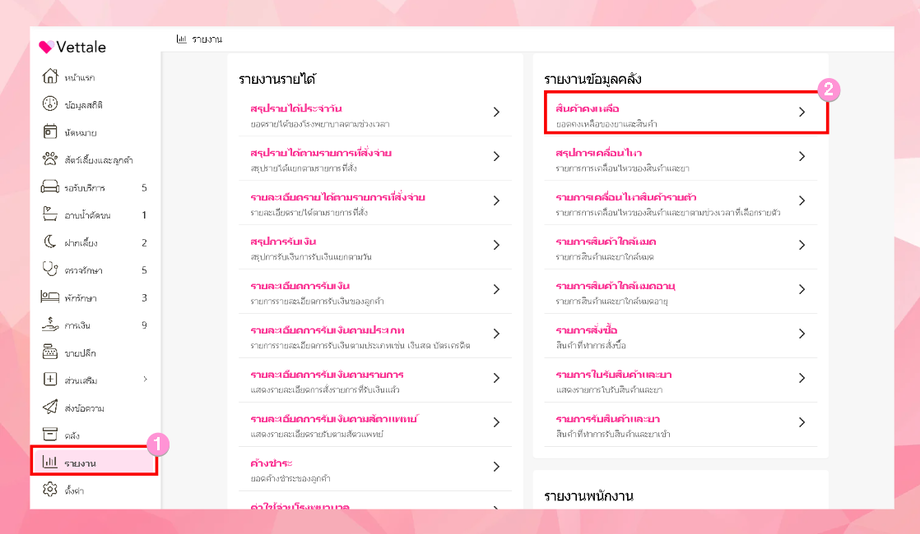
Task: Click the stethoscope examination icon (ตรวจรักษา)
Action: click(x=50, y=270)
